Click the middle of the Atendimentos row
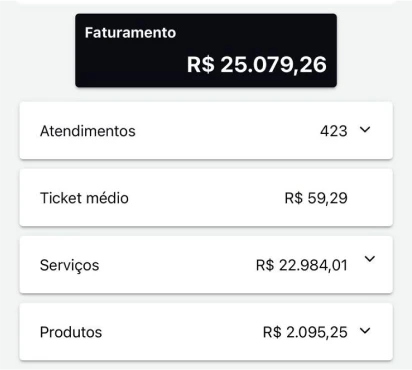The height and width of the screenshot is (370, 412). pos(206,131)
